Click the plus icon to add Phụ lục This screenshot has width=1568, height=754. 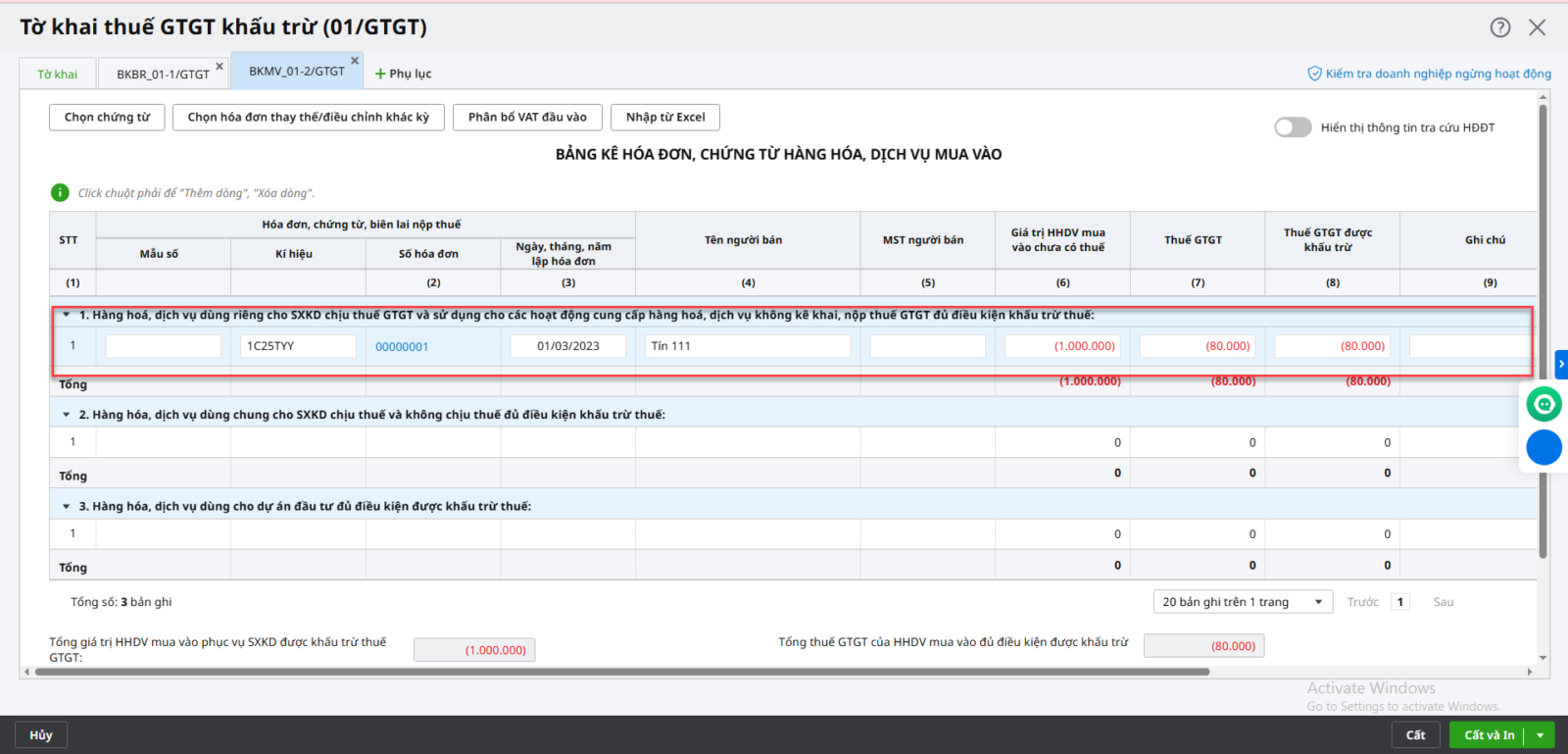[x=380, y=74]
